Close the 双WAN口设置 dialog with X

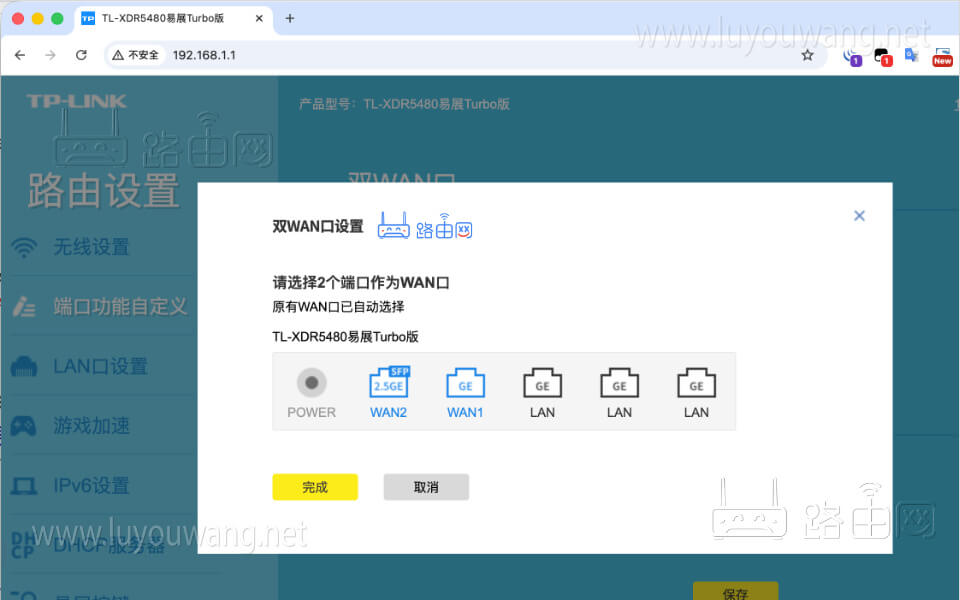[x=860, y=216]
